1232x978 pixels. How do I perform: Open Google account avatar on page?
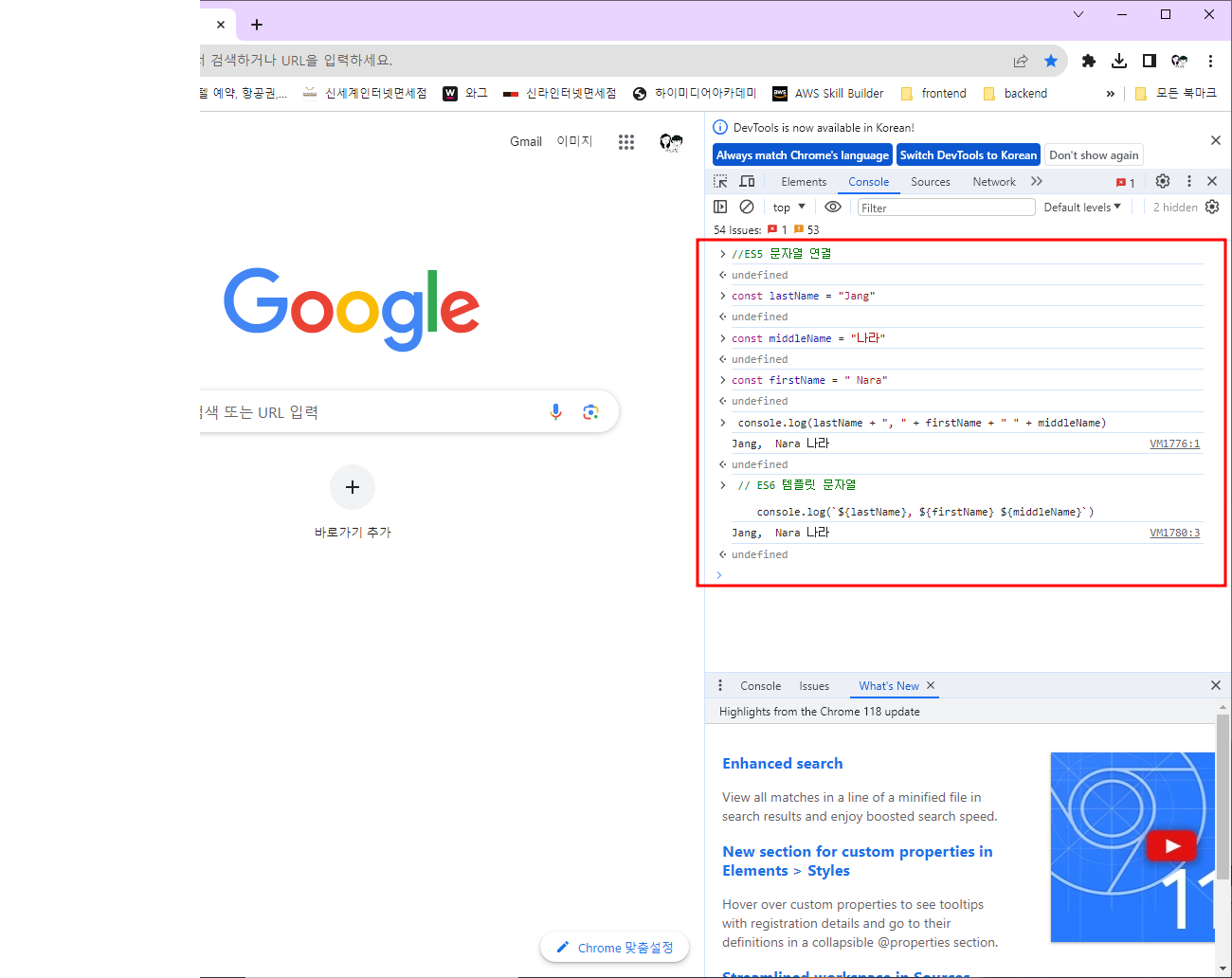pyautogui.click(x=671, y=141)
